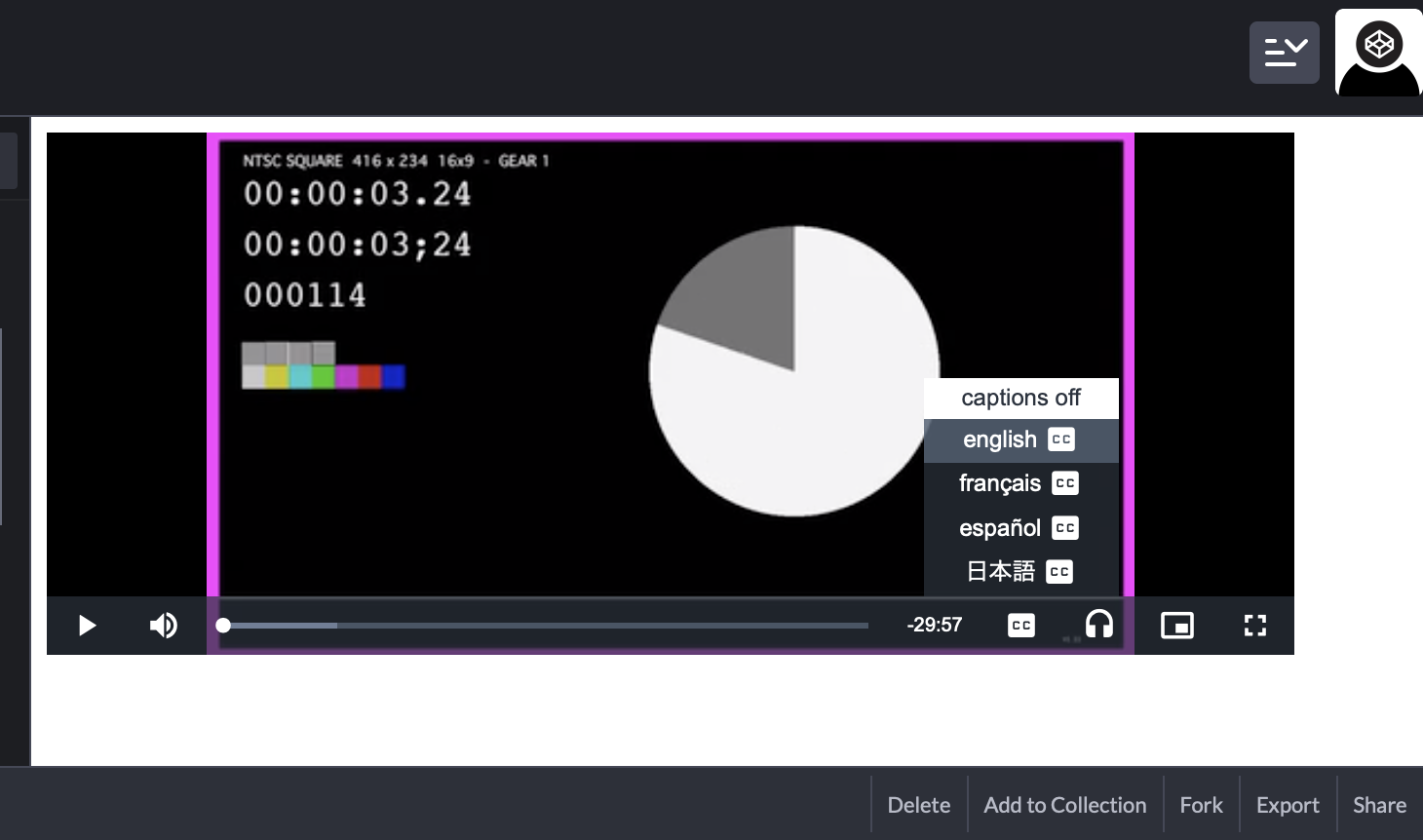The width and height of the screenshot is (1423, 840).
Task: Delete the pen
Action: (x=918, y=804)
